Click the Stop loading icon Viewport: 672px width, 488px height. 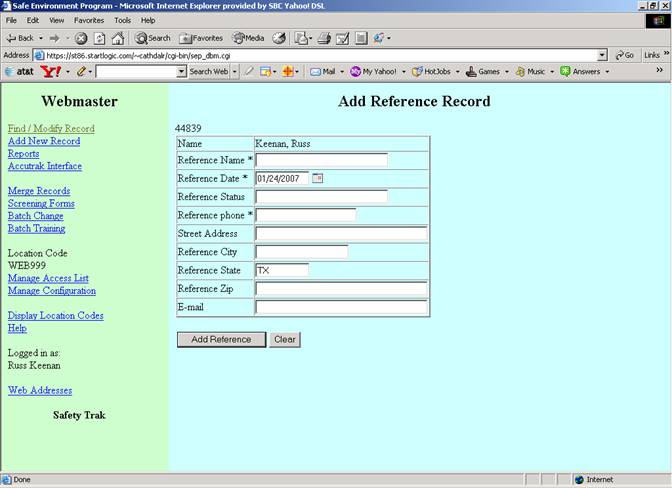click(x=81, y=38)
